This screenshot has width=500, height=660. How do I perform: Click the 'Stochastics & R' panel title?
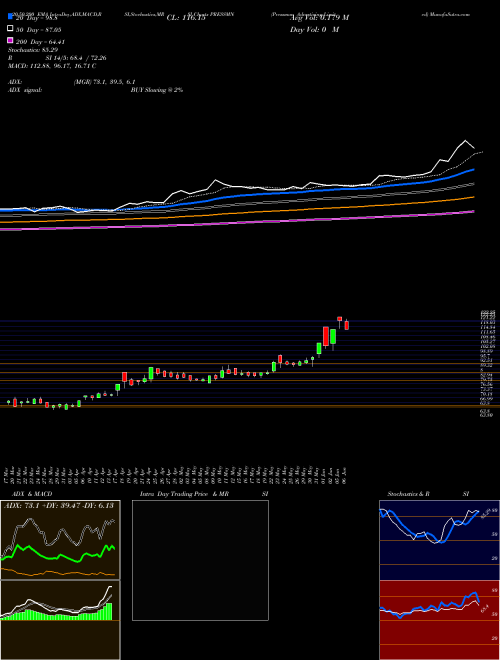coord(408,494)
